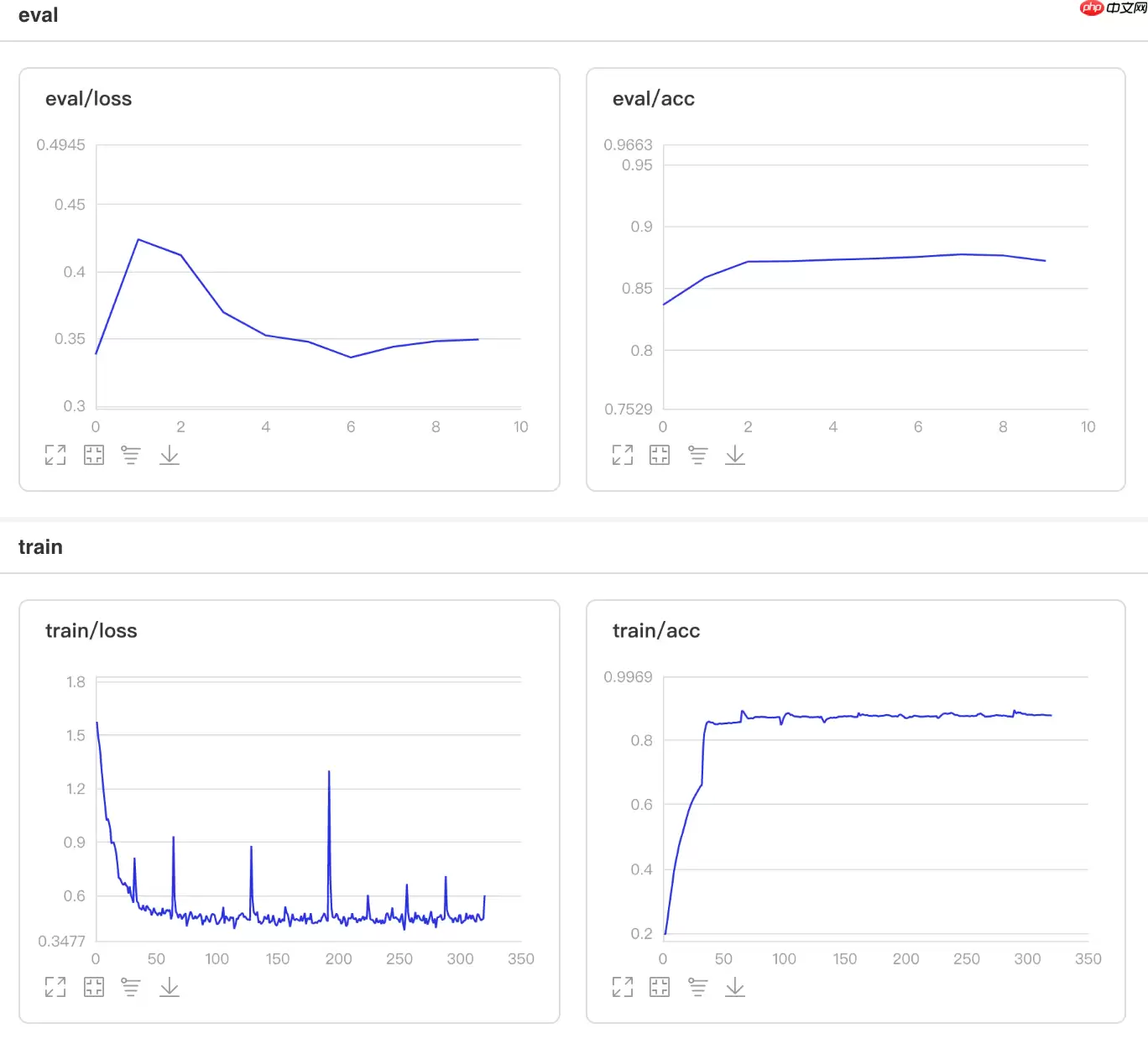1148x1044 pixels.
Task: Collapse the train section header
Action: pyautogui.click(x=40, y=547)
